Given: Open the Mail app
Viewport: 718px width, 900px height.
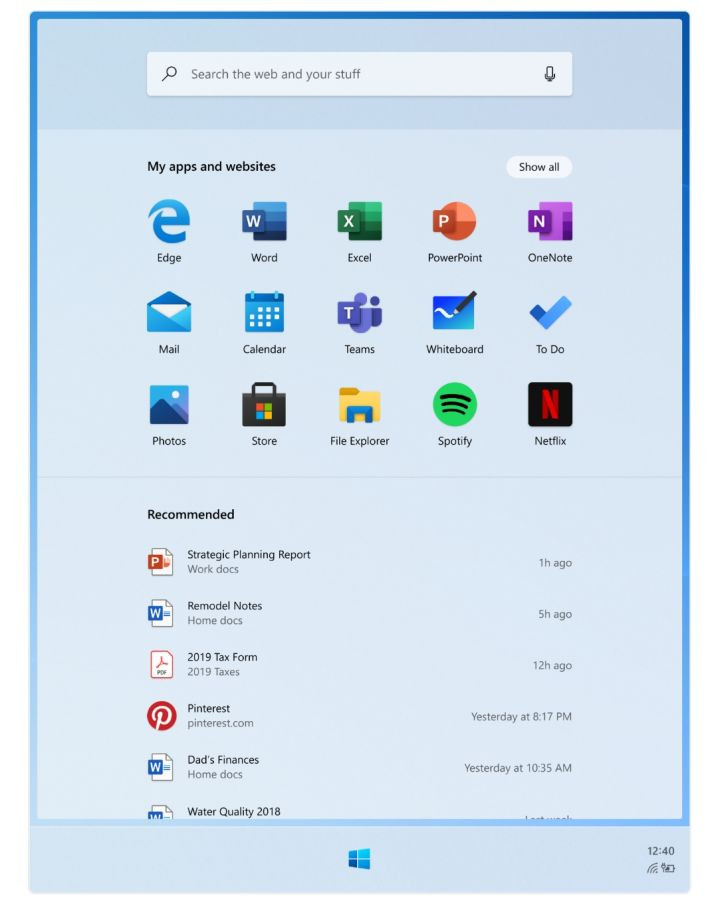Looking at the screenshot, I should 169,313.
